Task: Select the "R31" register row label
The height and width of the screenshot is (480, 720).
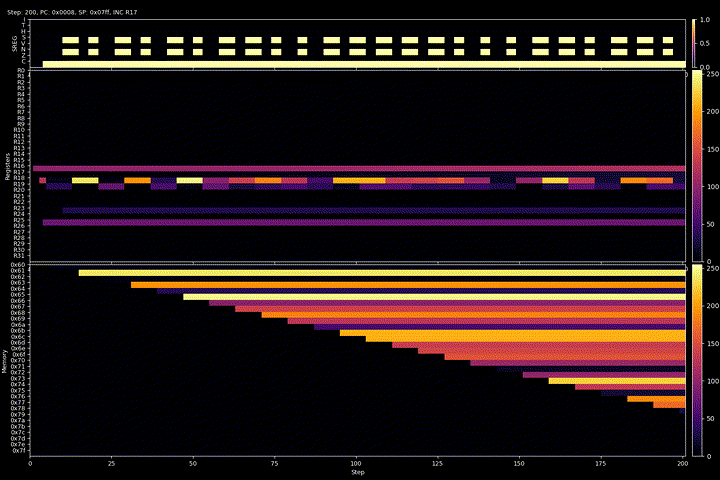Action: click(19, 255)
